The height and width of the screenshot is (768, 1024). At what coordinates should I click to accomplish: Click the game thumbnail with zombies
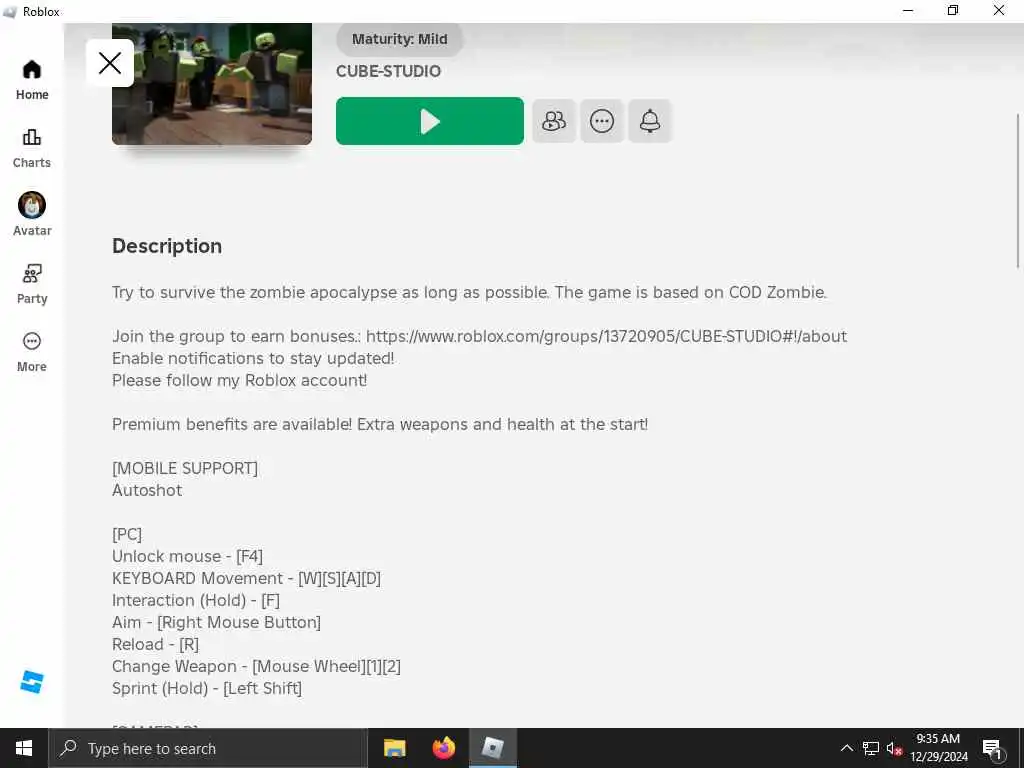[x=212, y=84]
